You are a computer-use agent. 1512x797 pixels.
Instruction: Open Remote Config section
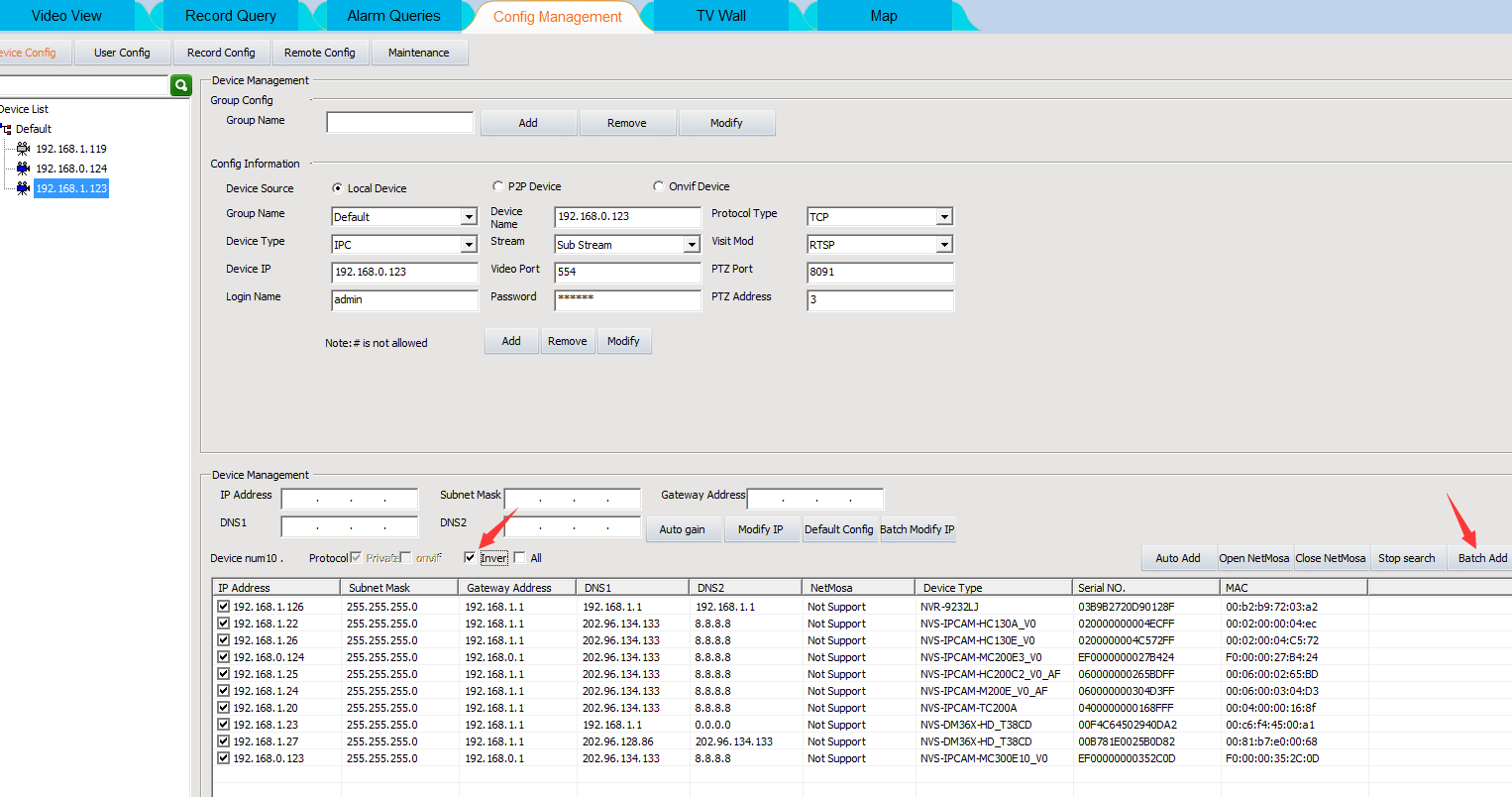(x=320, y=53)
